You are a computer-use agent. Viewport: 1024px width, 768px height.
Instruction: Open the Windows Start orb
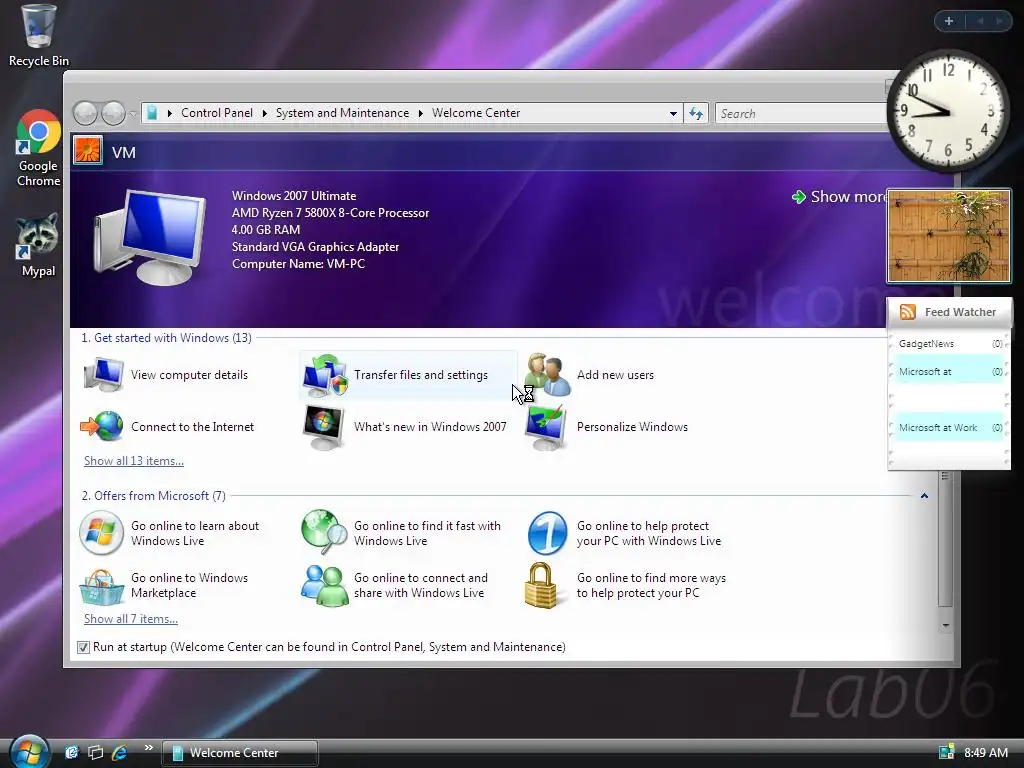coord(29,751)
